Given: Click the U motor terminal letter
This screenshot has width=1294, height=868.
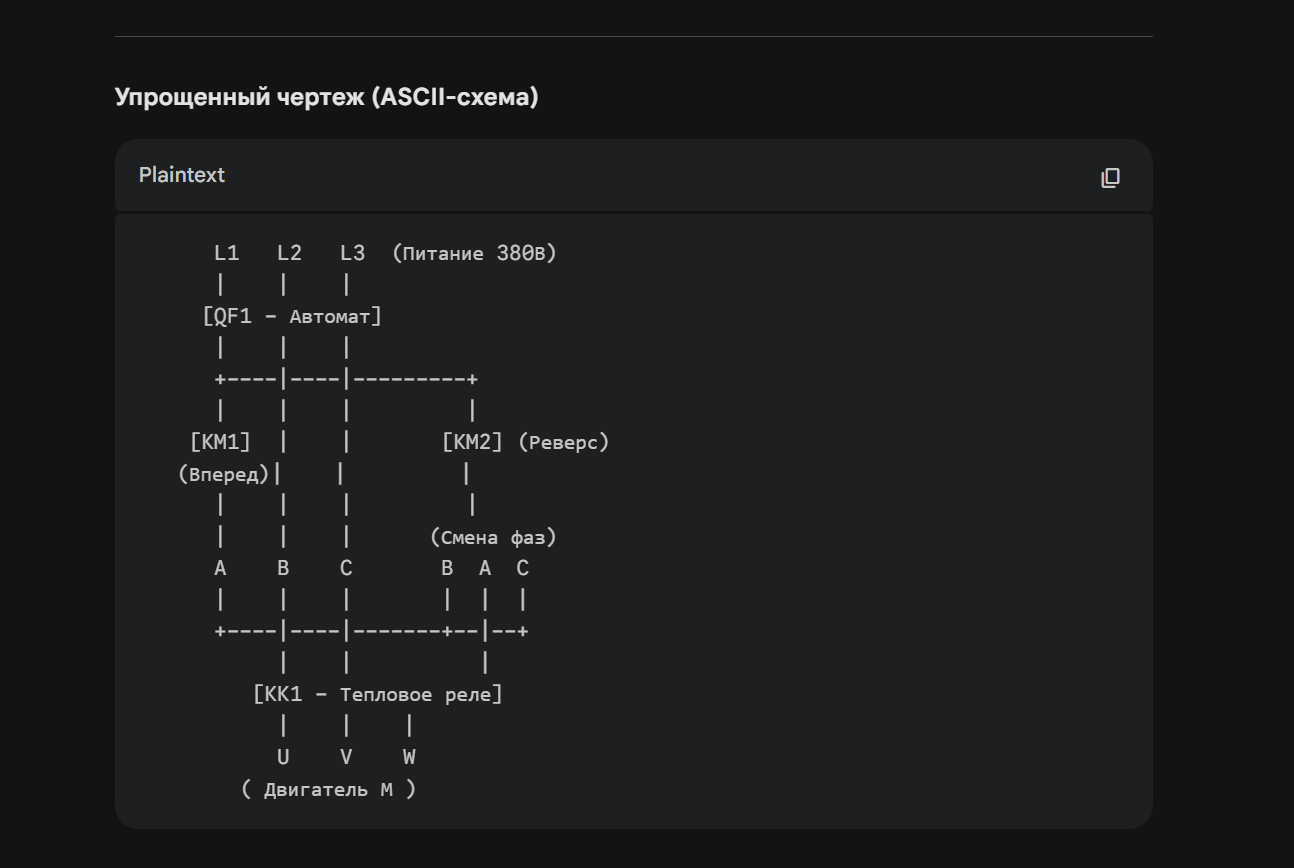Looking at the screenshot, I should tap(284, 757).
